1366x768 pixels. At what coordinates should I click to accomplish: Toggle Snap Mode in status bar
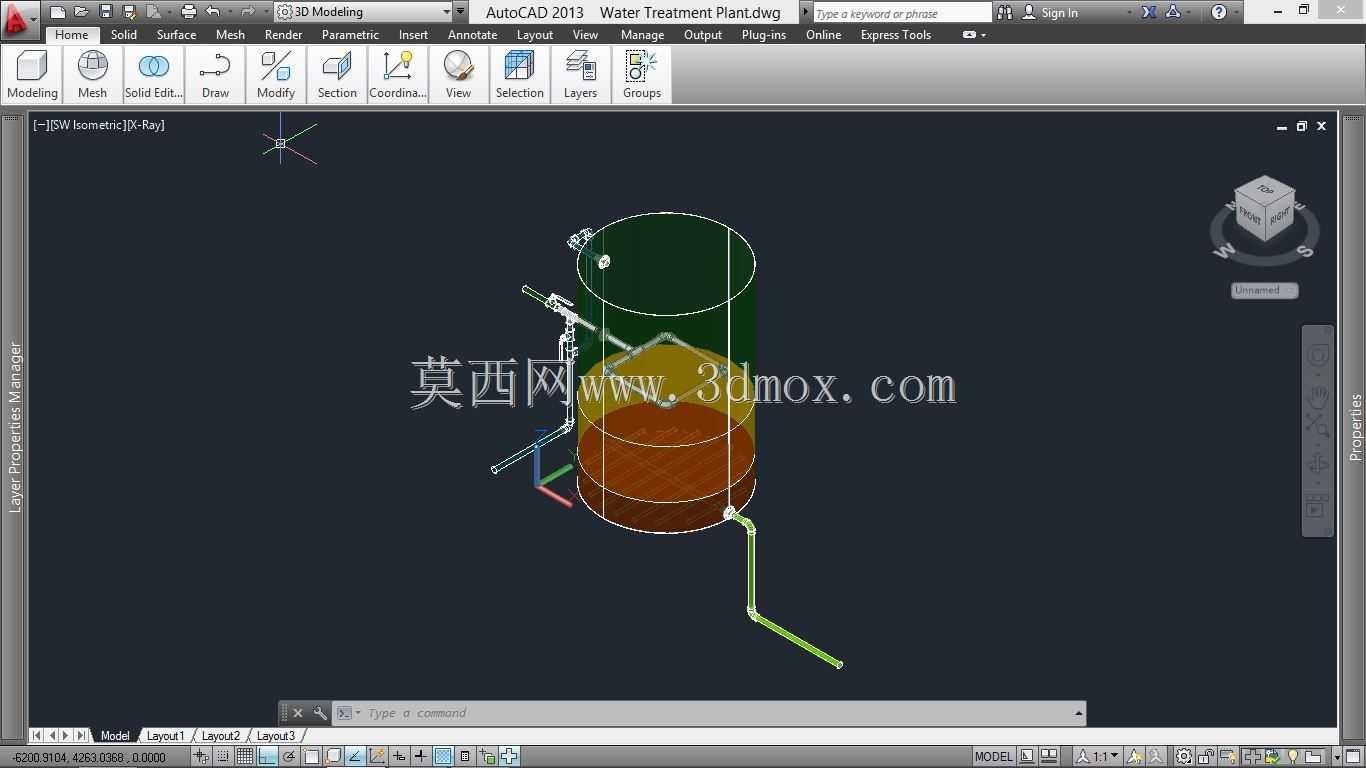(223, 756)
